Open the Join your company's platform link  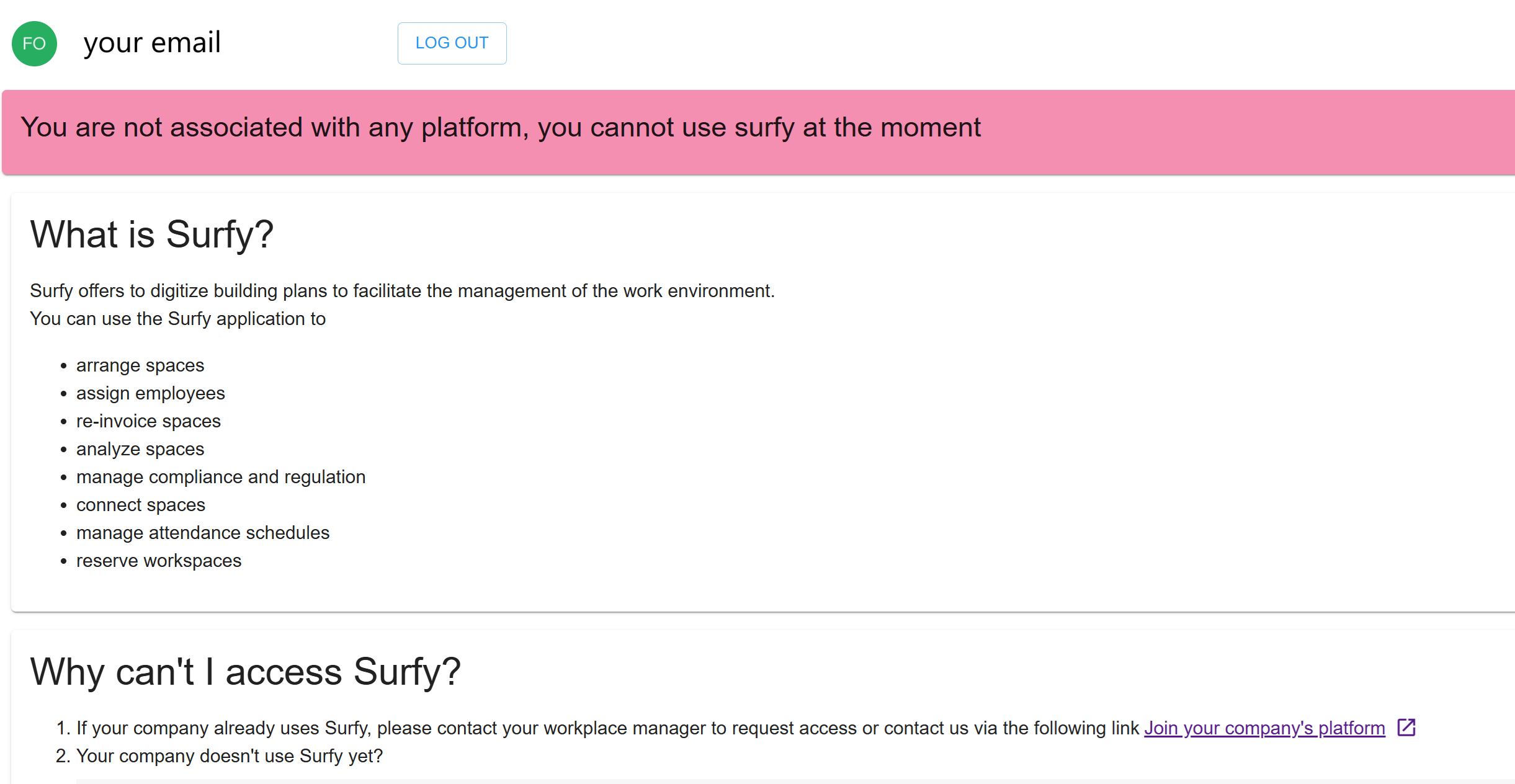(1264, 728)
